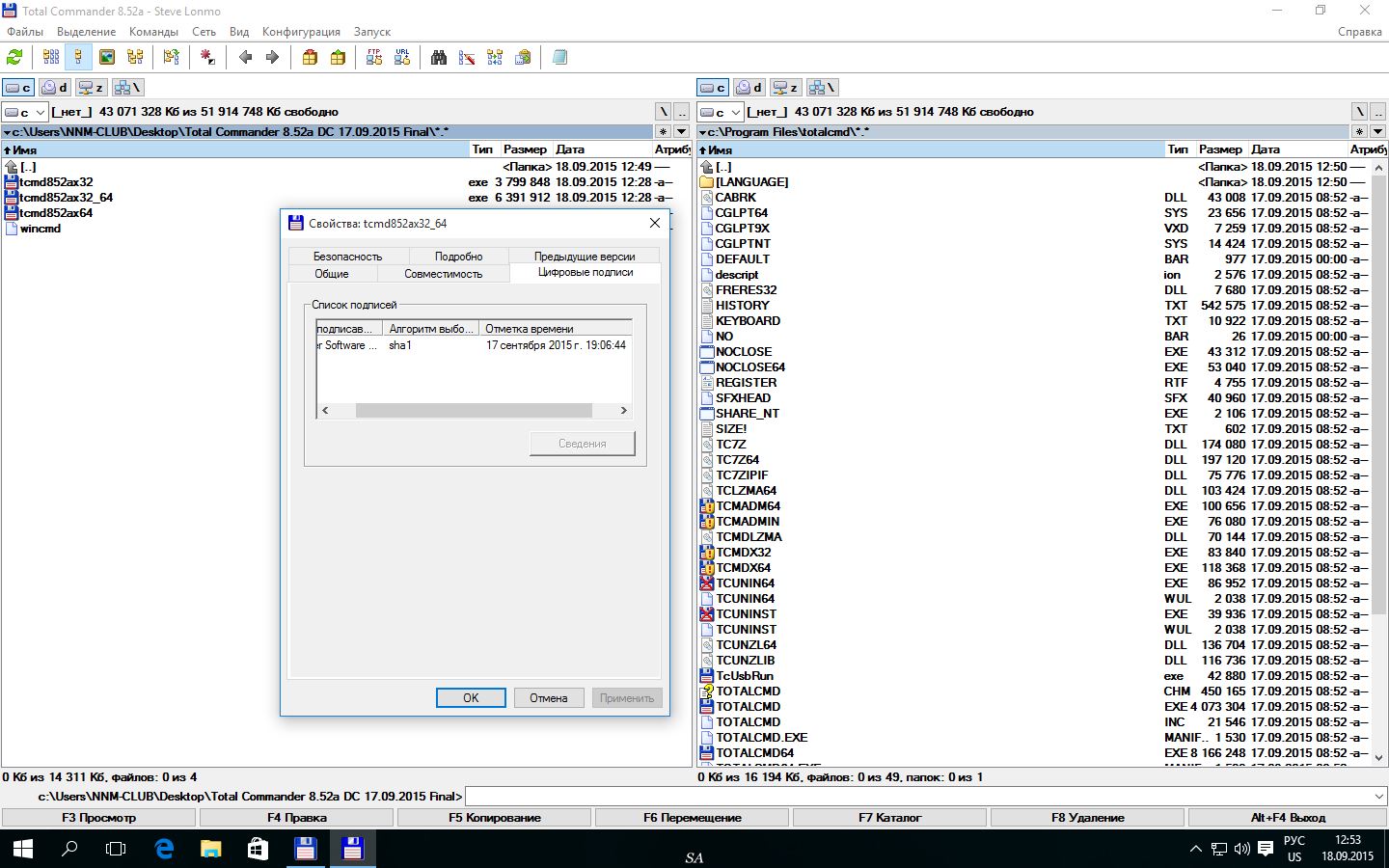Go to parent directory in the right panel

[1376, 112]
